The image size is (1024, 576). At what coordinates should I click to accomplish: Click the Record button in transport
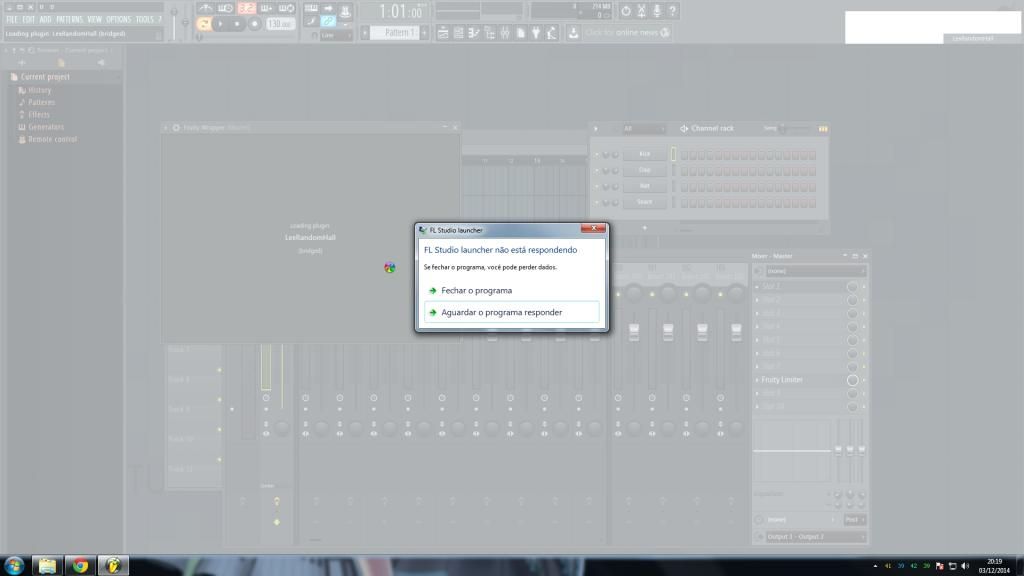point(254,23)
